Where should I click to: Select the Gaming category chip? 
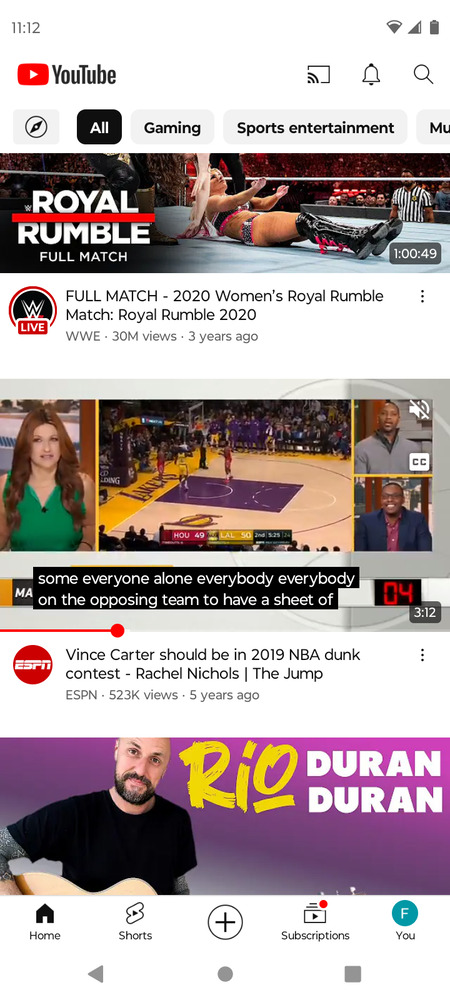pyautogui.click(x=172, y=127)
